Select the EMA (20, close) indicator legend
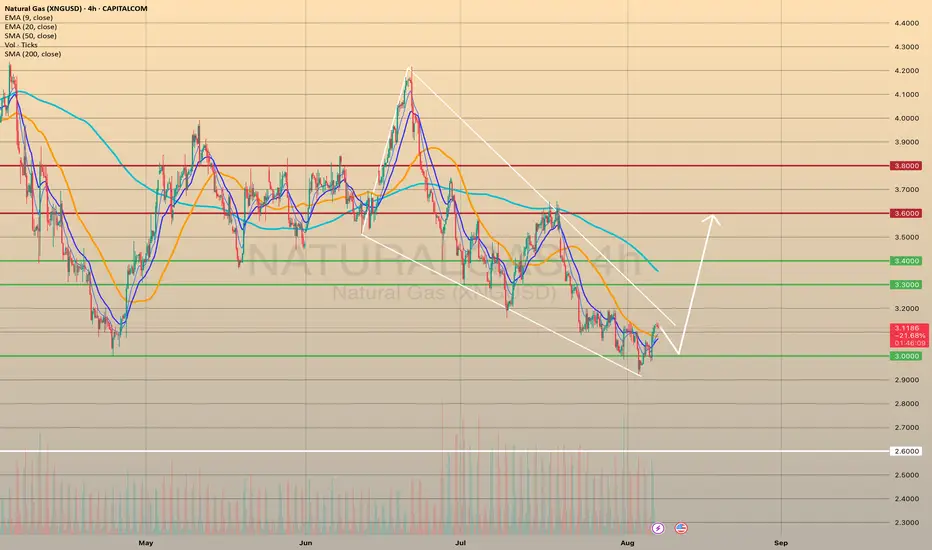Viewport: 932px width, 550px height. tap(31, 27)
